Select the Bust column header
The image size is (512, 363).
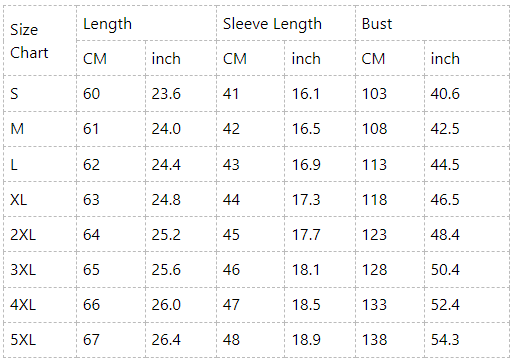click(x=432, y=23)
